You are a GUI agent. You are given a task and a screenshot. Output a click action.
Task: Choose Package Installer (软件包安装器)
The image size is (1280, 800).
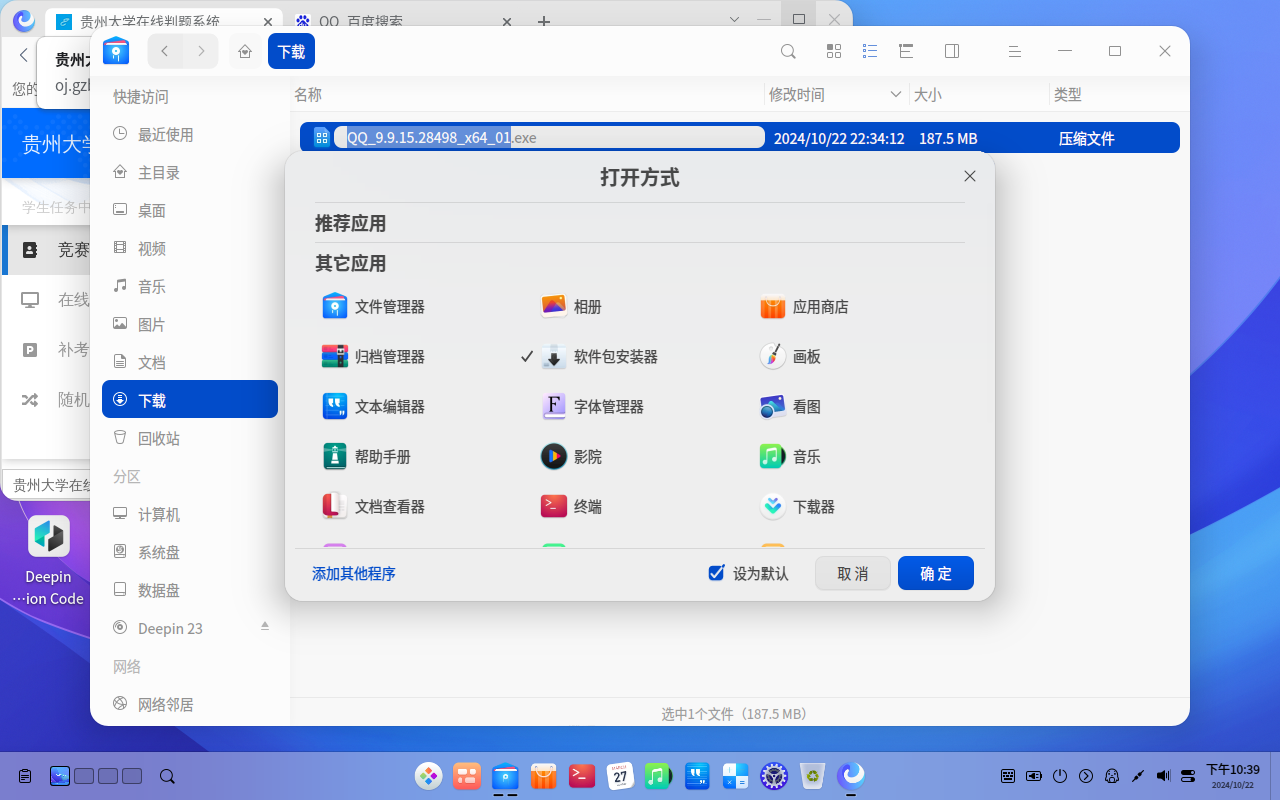tap(599, 357)
